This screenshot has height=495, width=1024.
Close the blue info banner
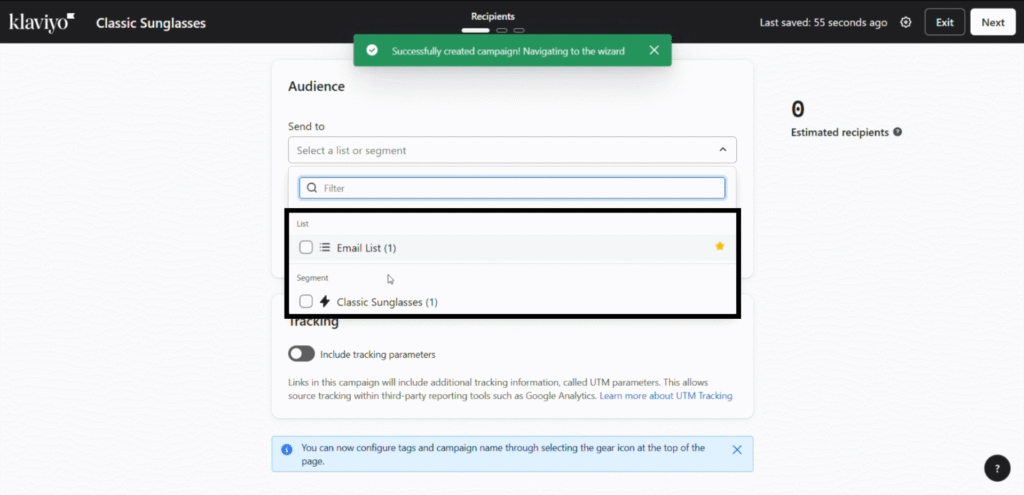pyautogui.click(x=737, y=449)
